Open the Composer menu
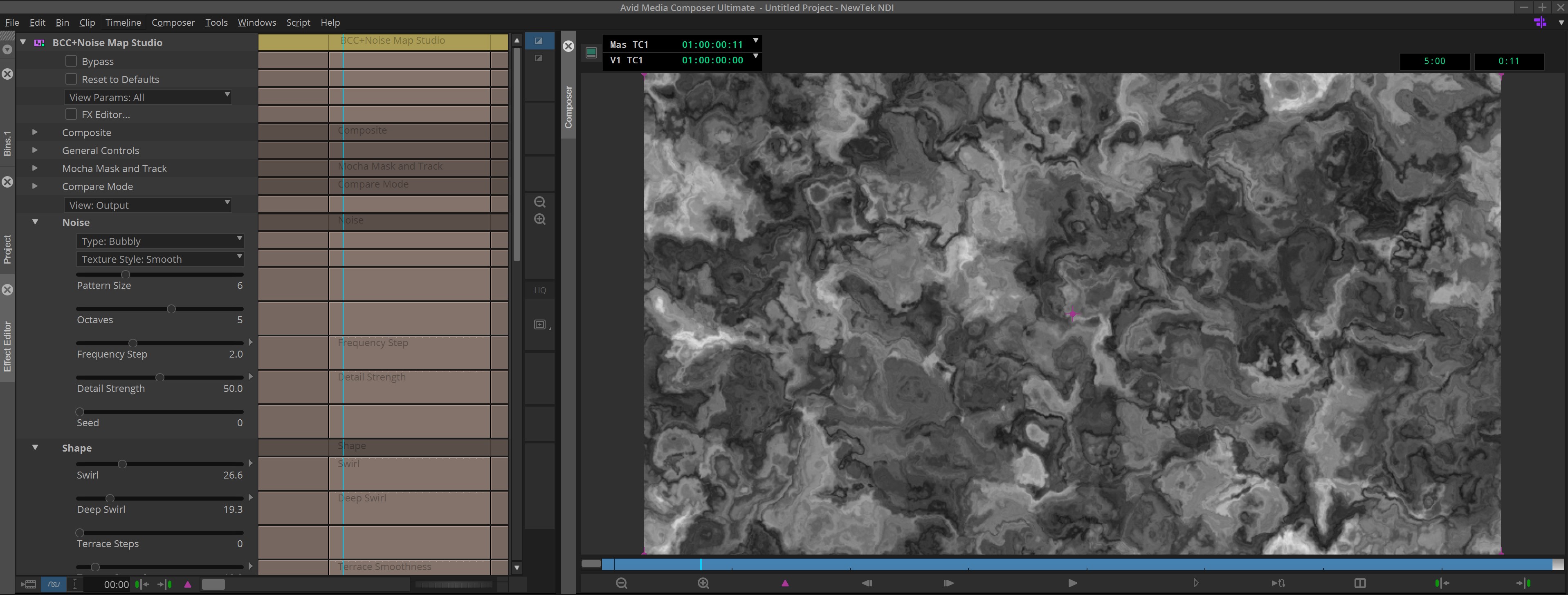The width and height of the screenshot is (1568, 595). [173, 22]
